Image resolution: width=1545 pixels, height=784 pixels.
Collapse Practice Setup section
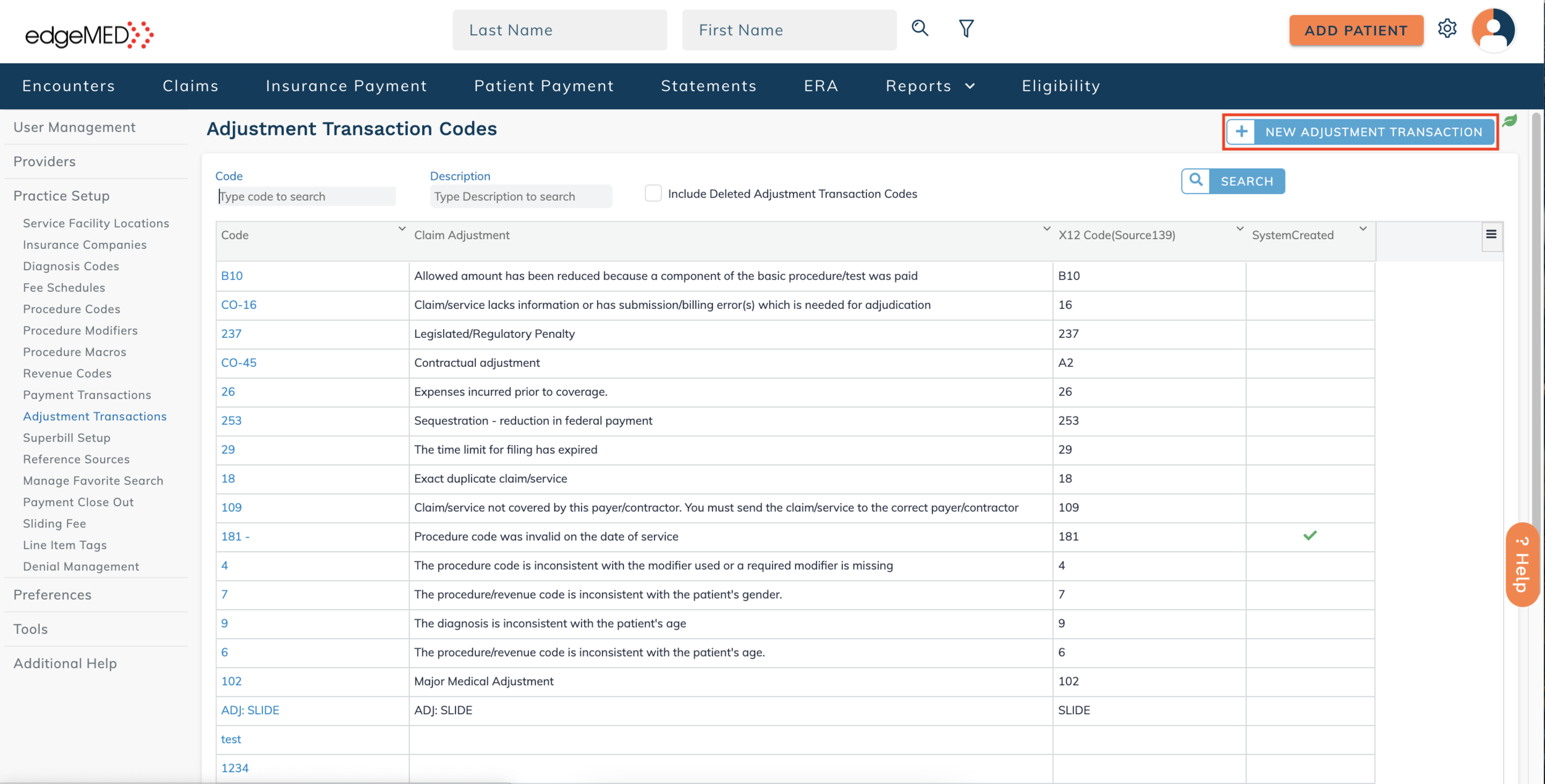61,196
